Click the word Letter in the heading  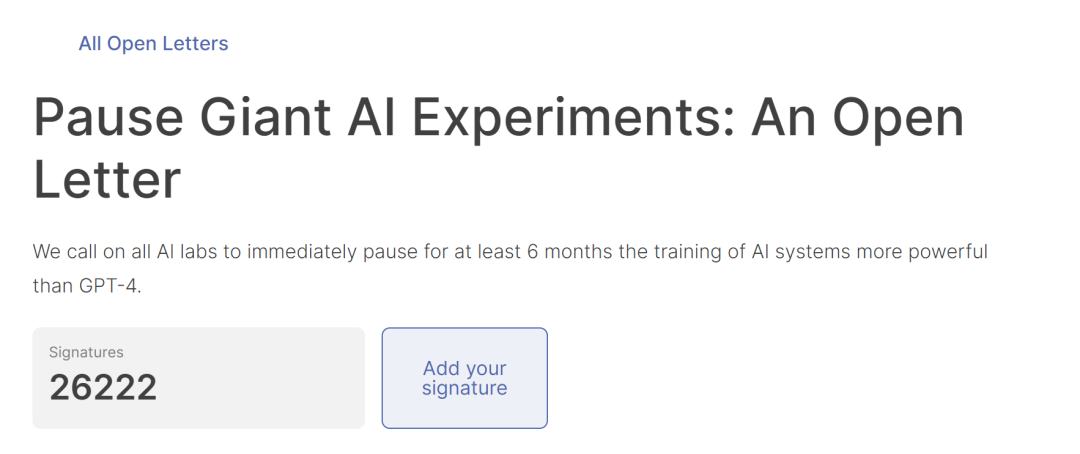(x=107, y=181)
